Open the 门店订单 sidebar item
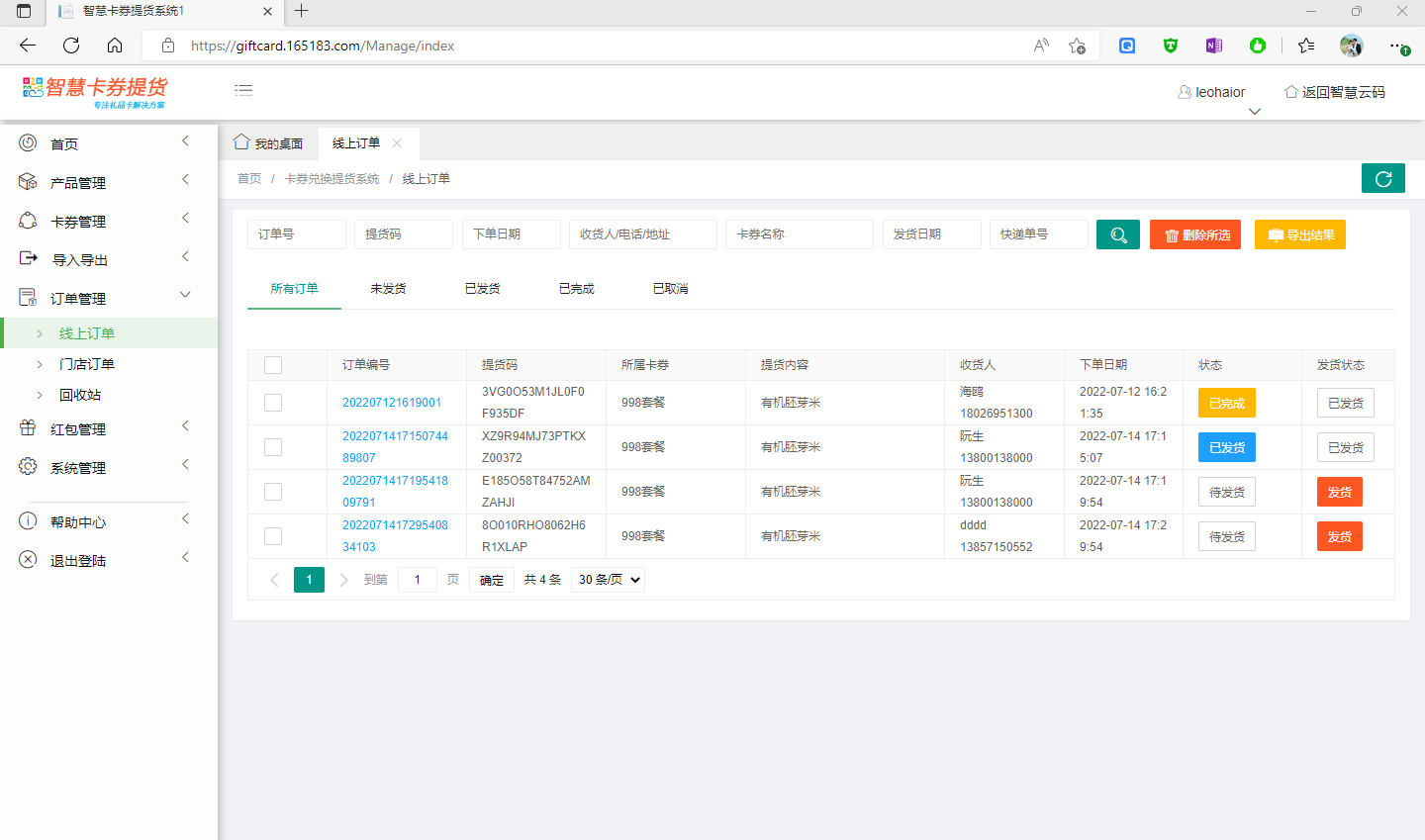Viewport: 1425px width, 840px height. coord(87,364)
